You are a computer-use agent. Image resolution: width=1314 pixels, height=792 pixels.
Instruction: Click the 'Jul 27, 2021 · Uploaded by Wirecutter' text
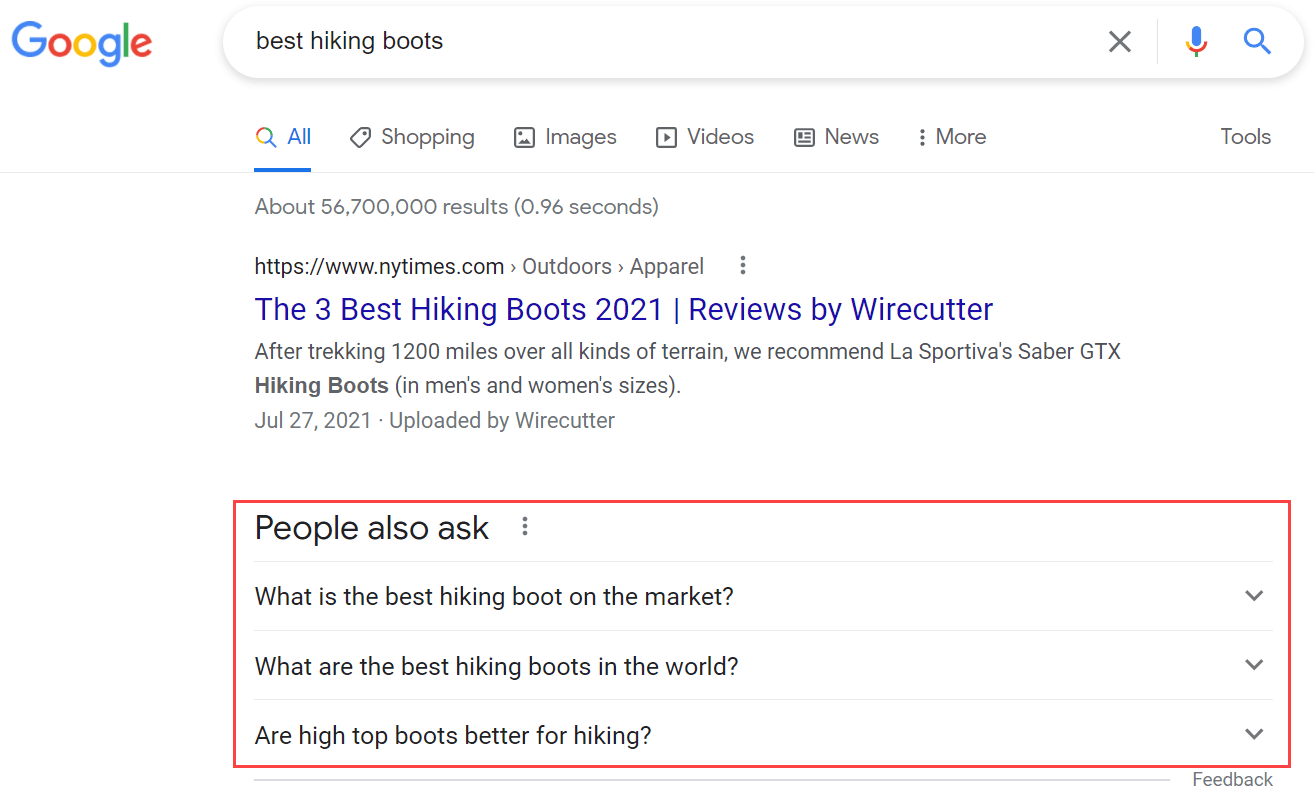pyautogui.click(x=435, y=420)
